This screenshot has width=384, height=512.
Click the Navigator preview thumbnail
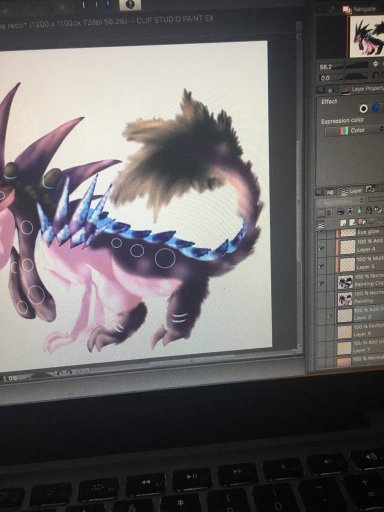[x=367, y=36]
